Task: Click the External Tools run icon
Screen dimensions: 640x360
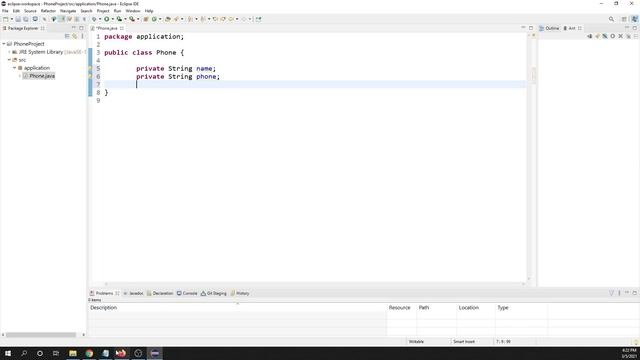Action: (x=132, y=19)
